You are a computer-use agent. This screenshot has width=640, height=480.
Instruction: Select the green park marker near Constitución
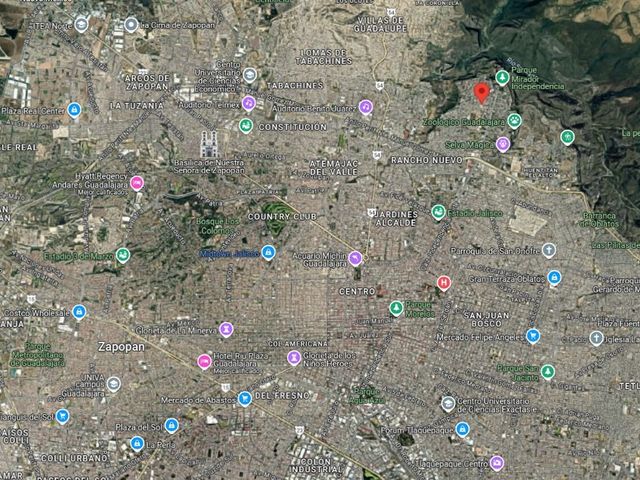click(x=246, y=126)
